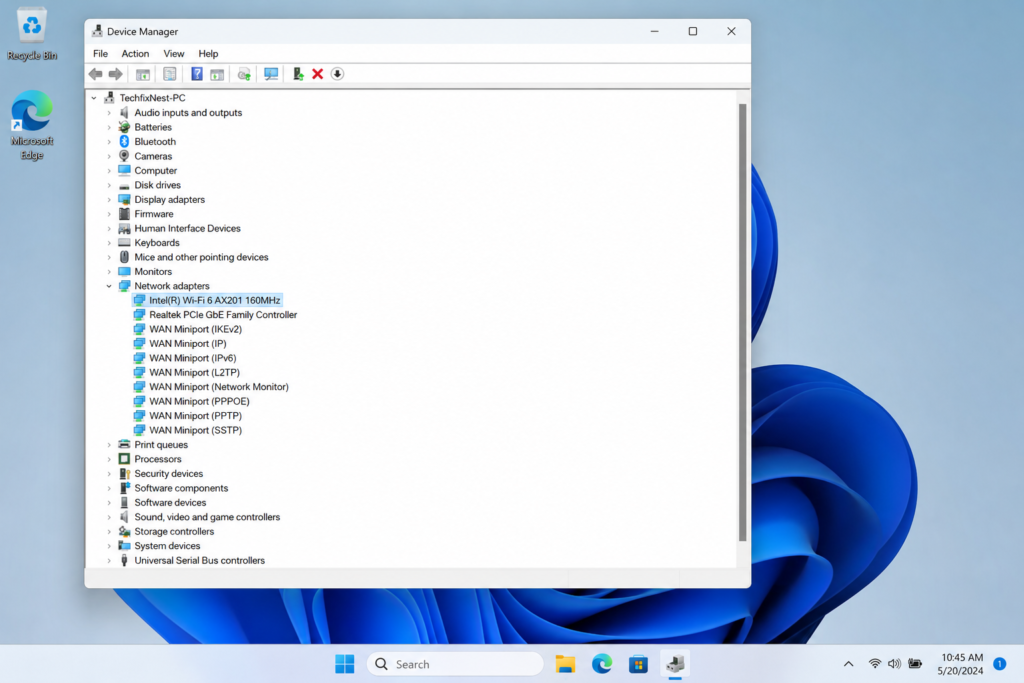
Task: Click the Cameras category icon
Action: click(x=124, y=156)
